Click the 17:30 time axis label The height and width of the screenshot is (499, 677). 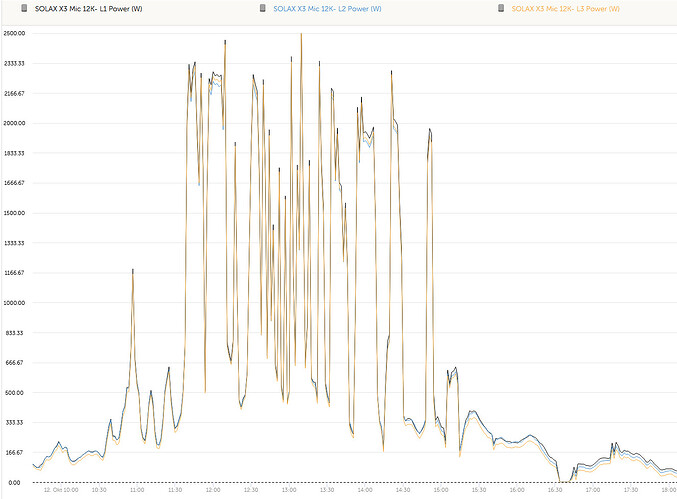tap(631, 490)
